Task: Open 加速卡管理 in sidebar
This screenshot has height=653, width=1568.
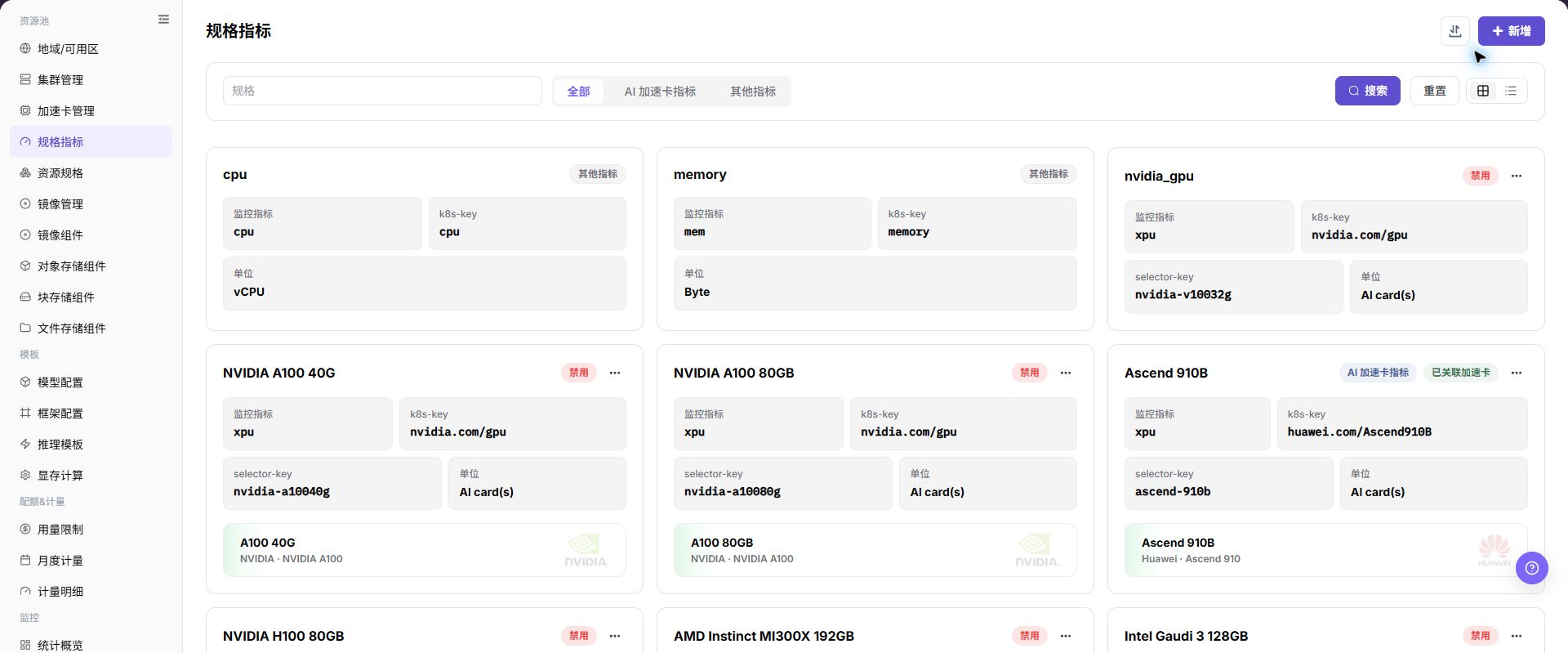Action: (x=91, y=111)
